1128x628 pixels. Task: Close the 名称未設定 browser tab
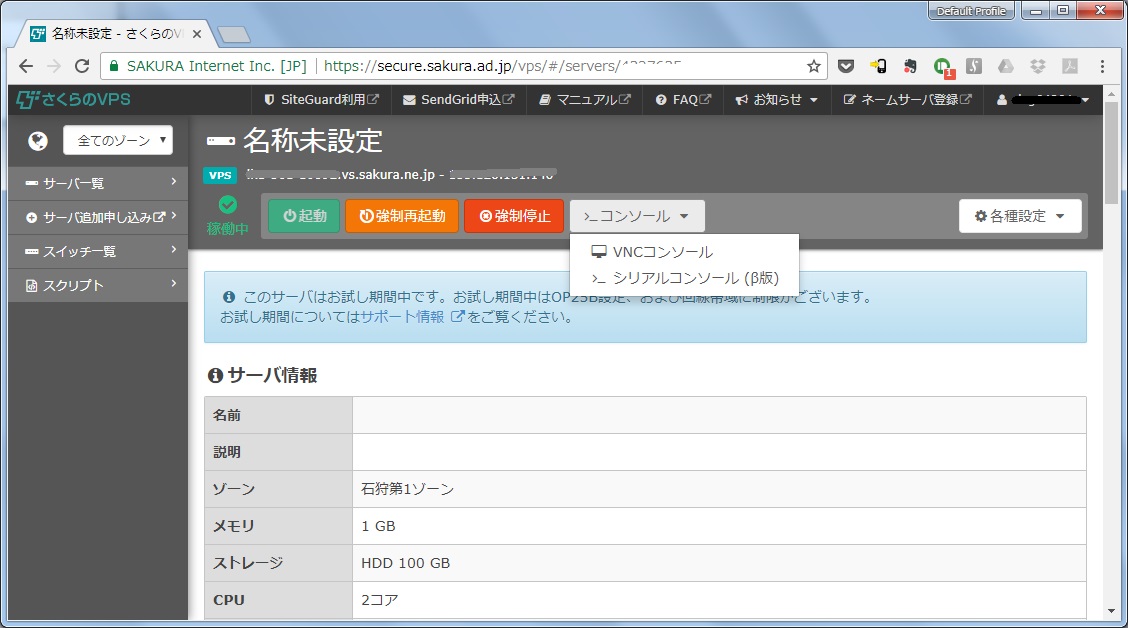[197, 34]
